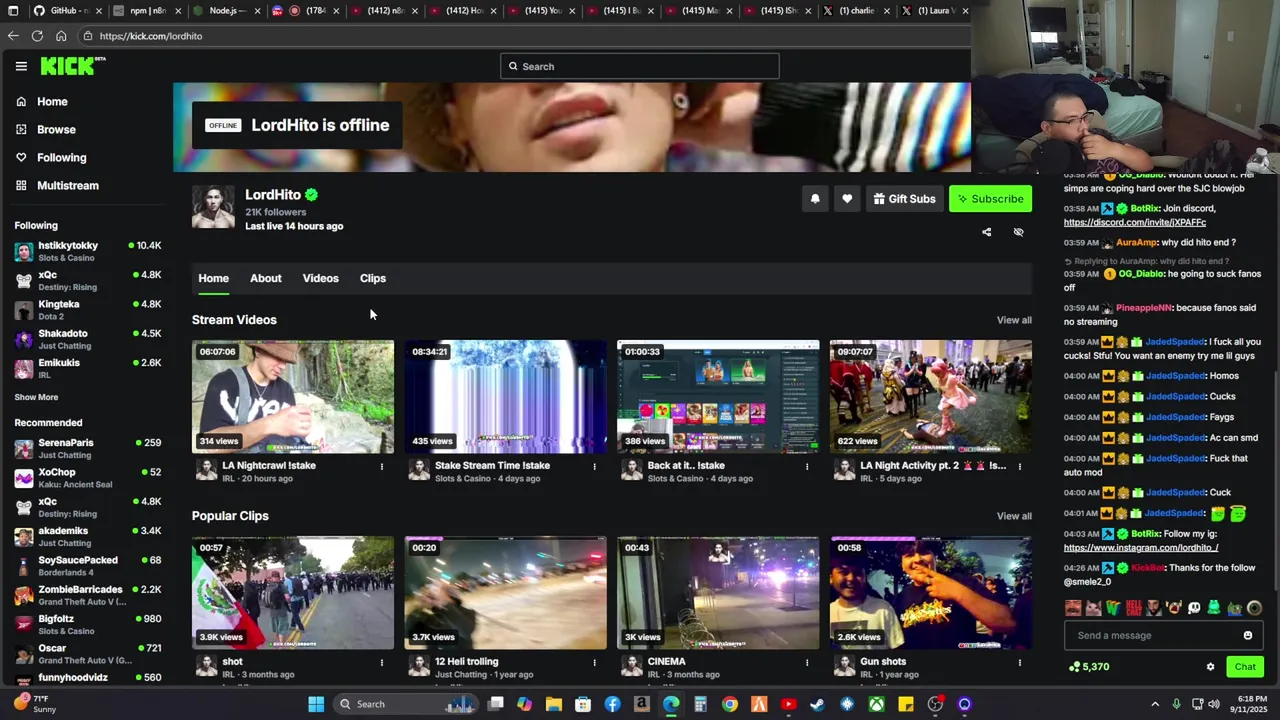This screenshot has height=720, width=1280.
Task: Open Steam from taskbar
Action: pos(818,704)
